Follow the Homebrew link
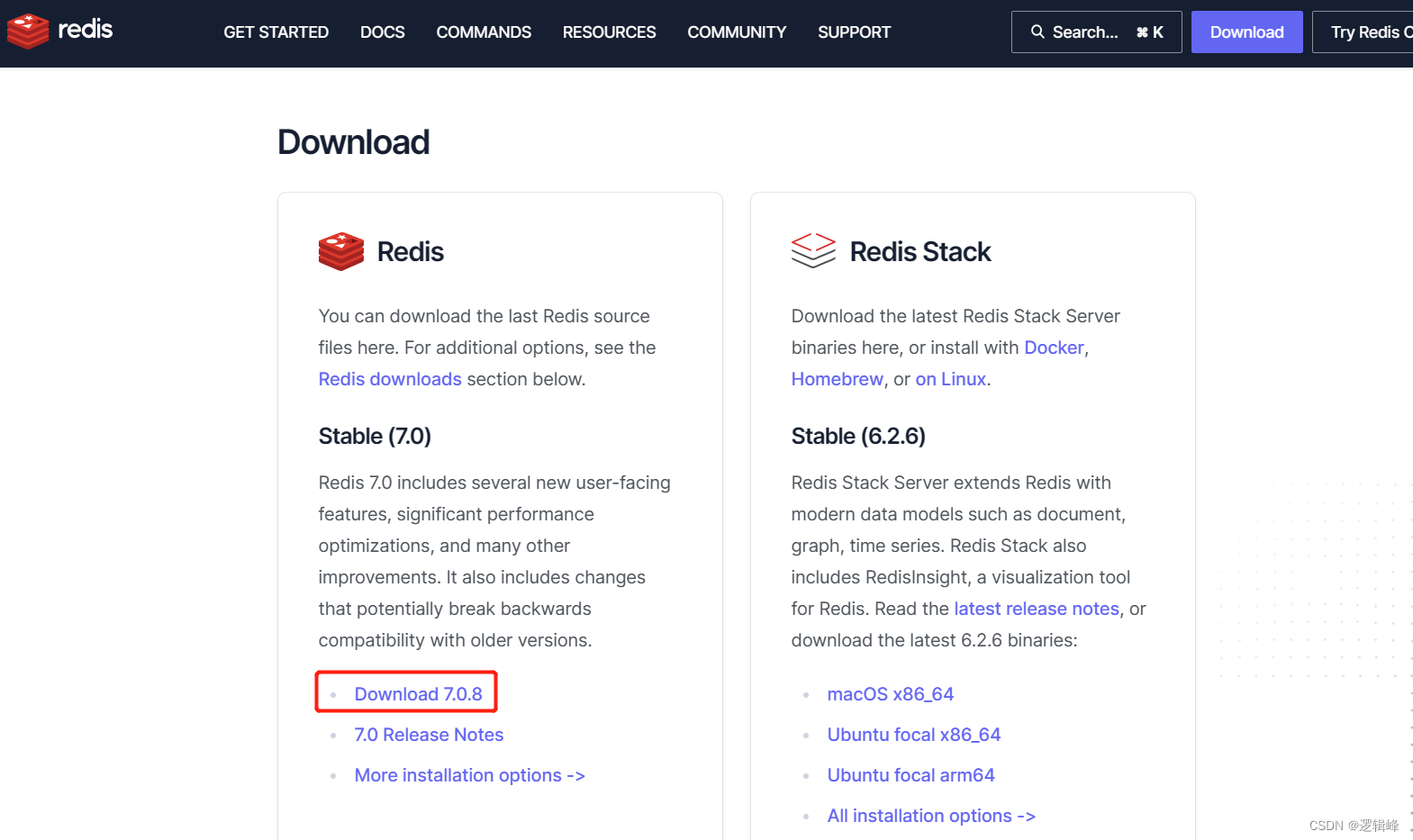The height and width of the screenshot is (840, 1413). 837,379
